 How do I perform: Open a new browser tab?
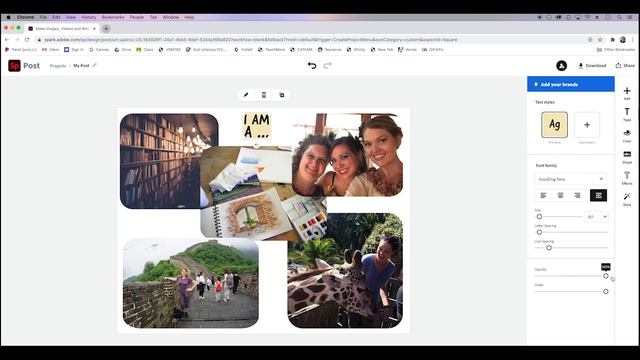pyautogui.click(x=106, y=29)
